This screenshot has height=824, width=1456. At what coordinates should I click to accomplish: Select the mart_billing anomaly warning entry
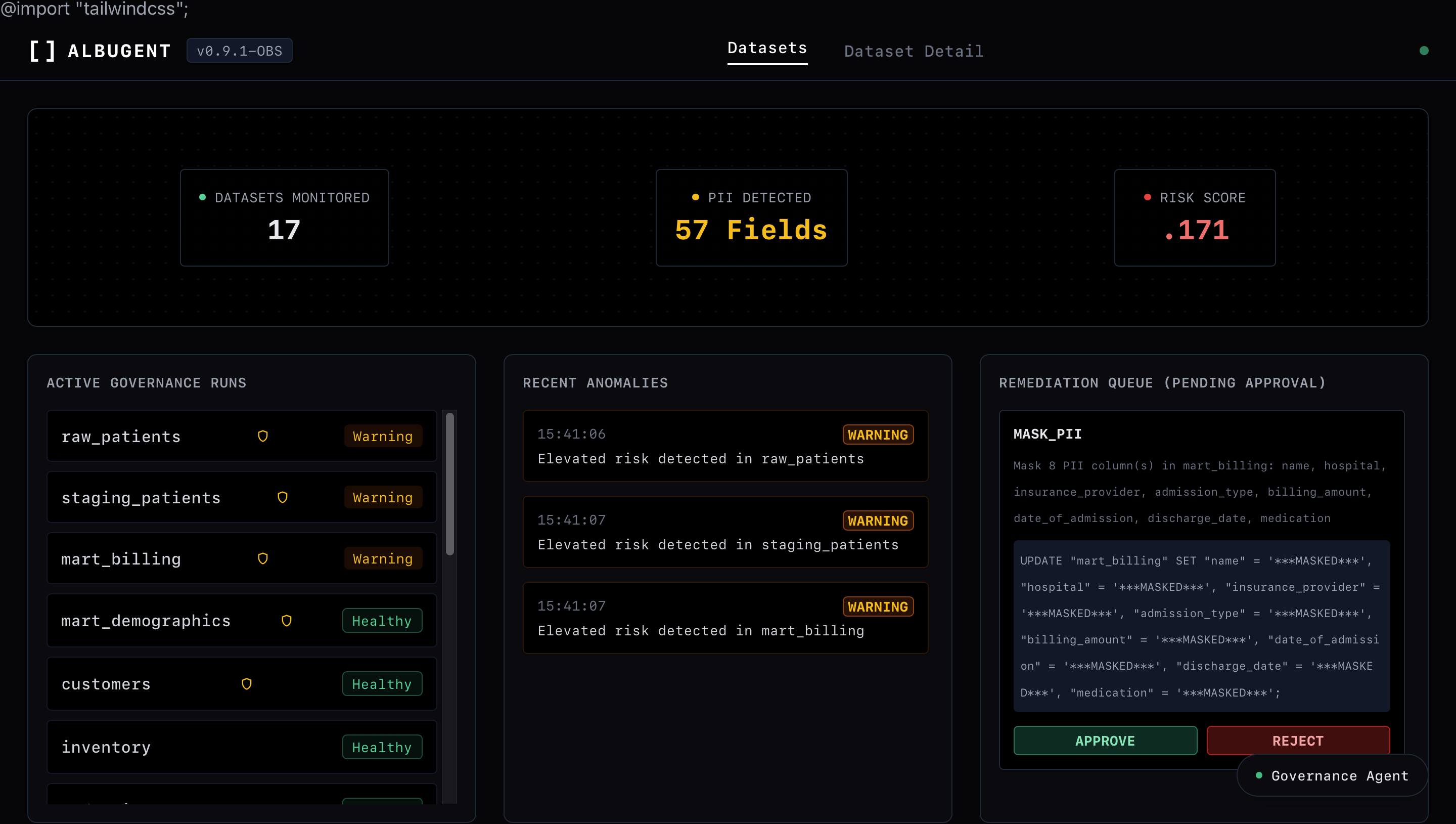click(x=725, y=618)
